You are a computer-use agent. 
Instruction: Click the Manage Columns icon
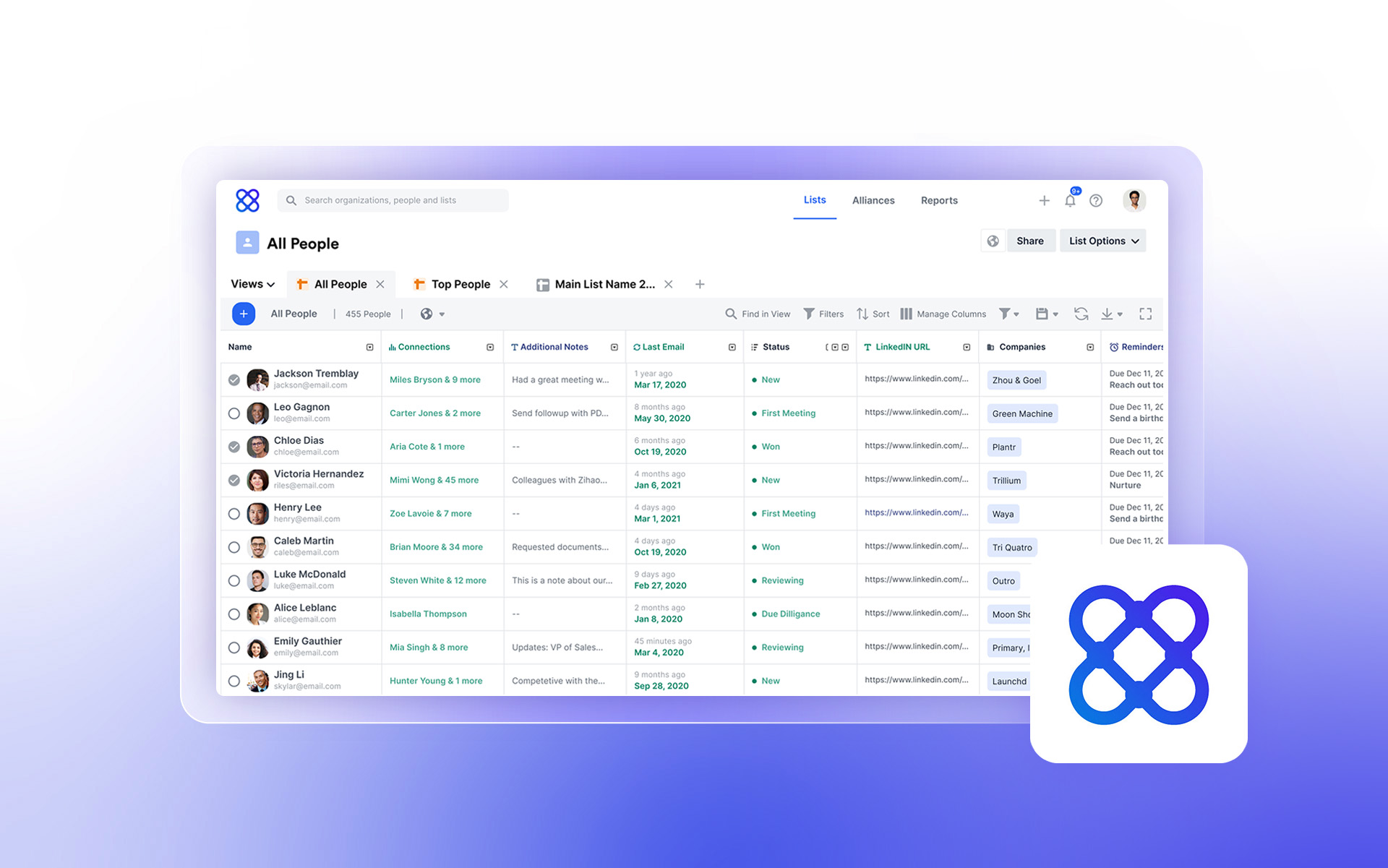click(906, 314)
